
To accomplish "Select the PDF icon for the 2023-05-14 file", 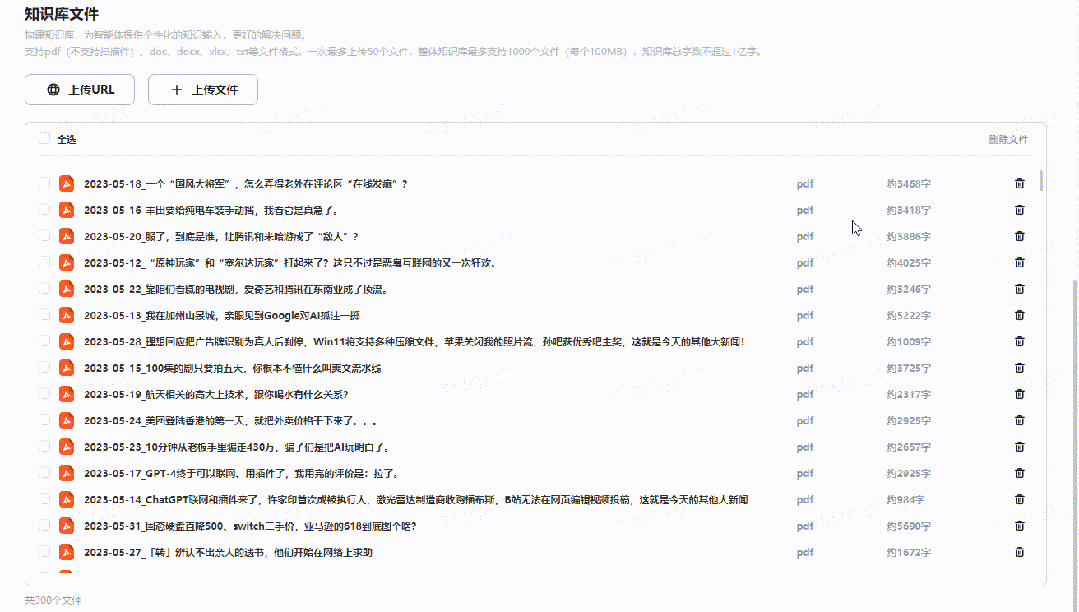I will click(x=66, y=499).
